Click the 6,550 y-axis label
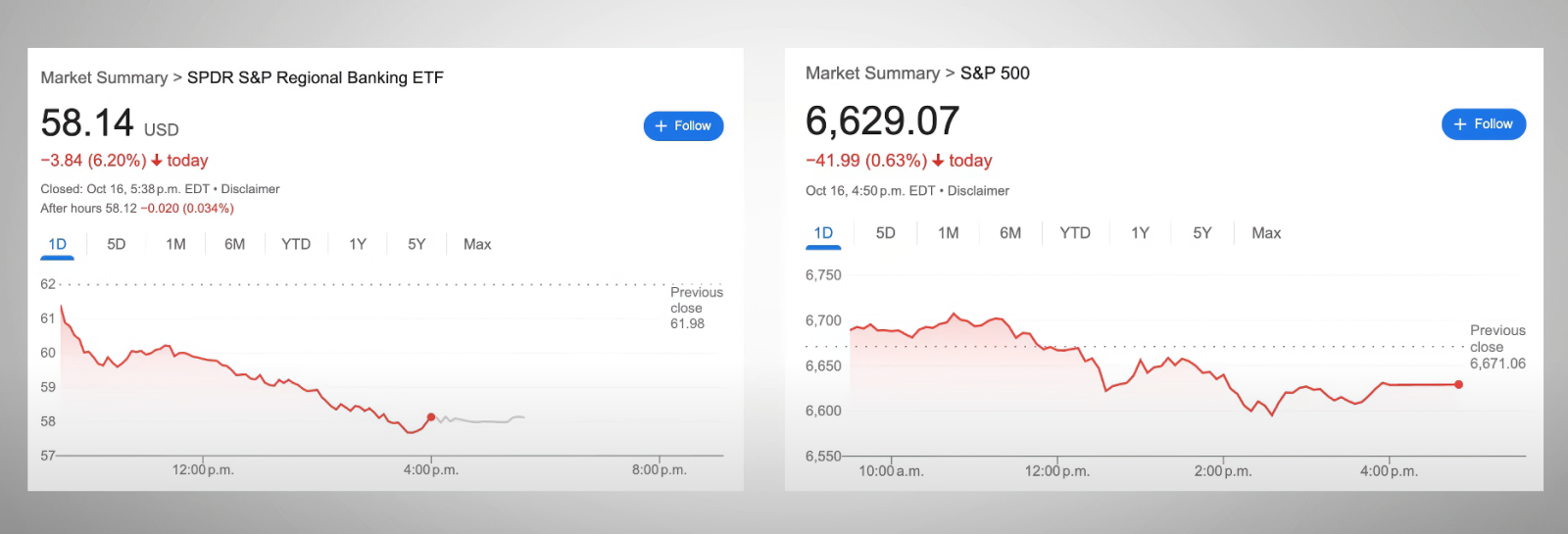The image size is (1568, 534). (x=823, y=456)
